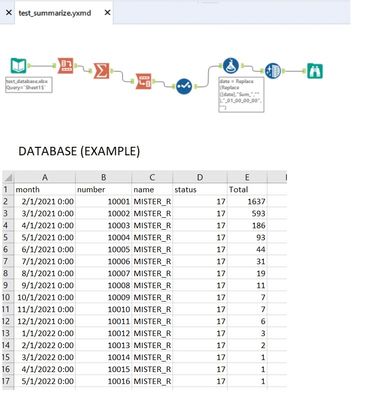Click the cell '5/1/2022 0:00'
The width and height of the screenshot is (375, 400).
tap(45, 381)
